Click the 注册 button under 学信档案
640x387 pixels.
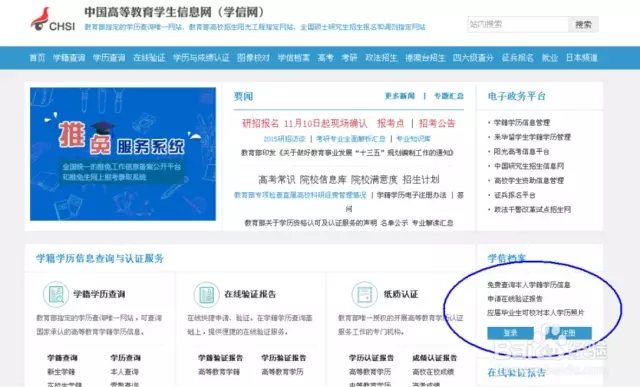(569, 333)
